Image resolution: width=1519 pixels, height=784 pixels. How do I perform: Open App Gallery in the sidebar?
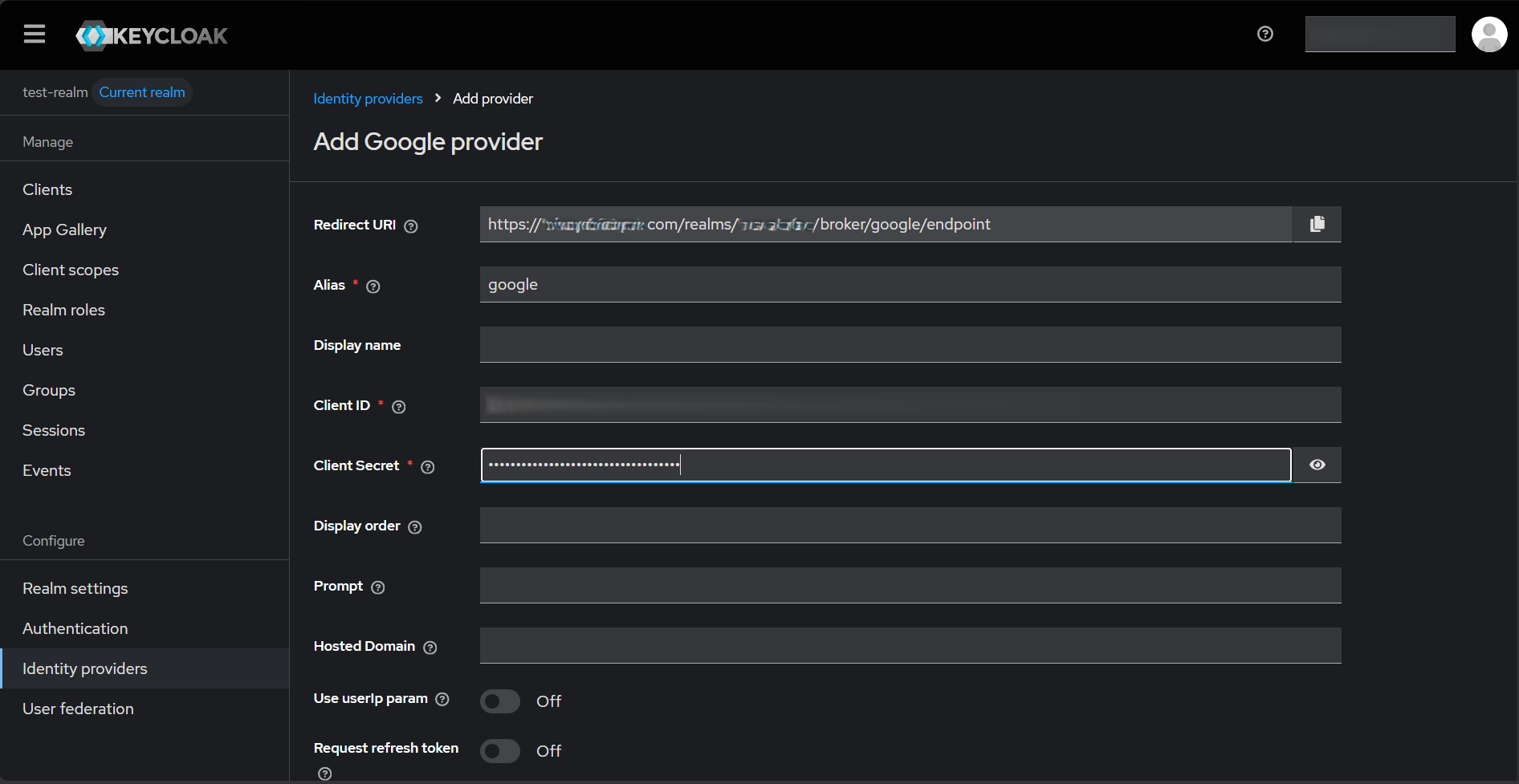[x=145, y=230]
